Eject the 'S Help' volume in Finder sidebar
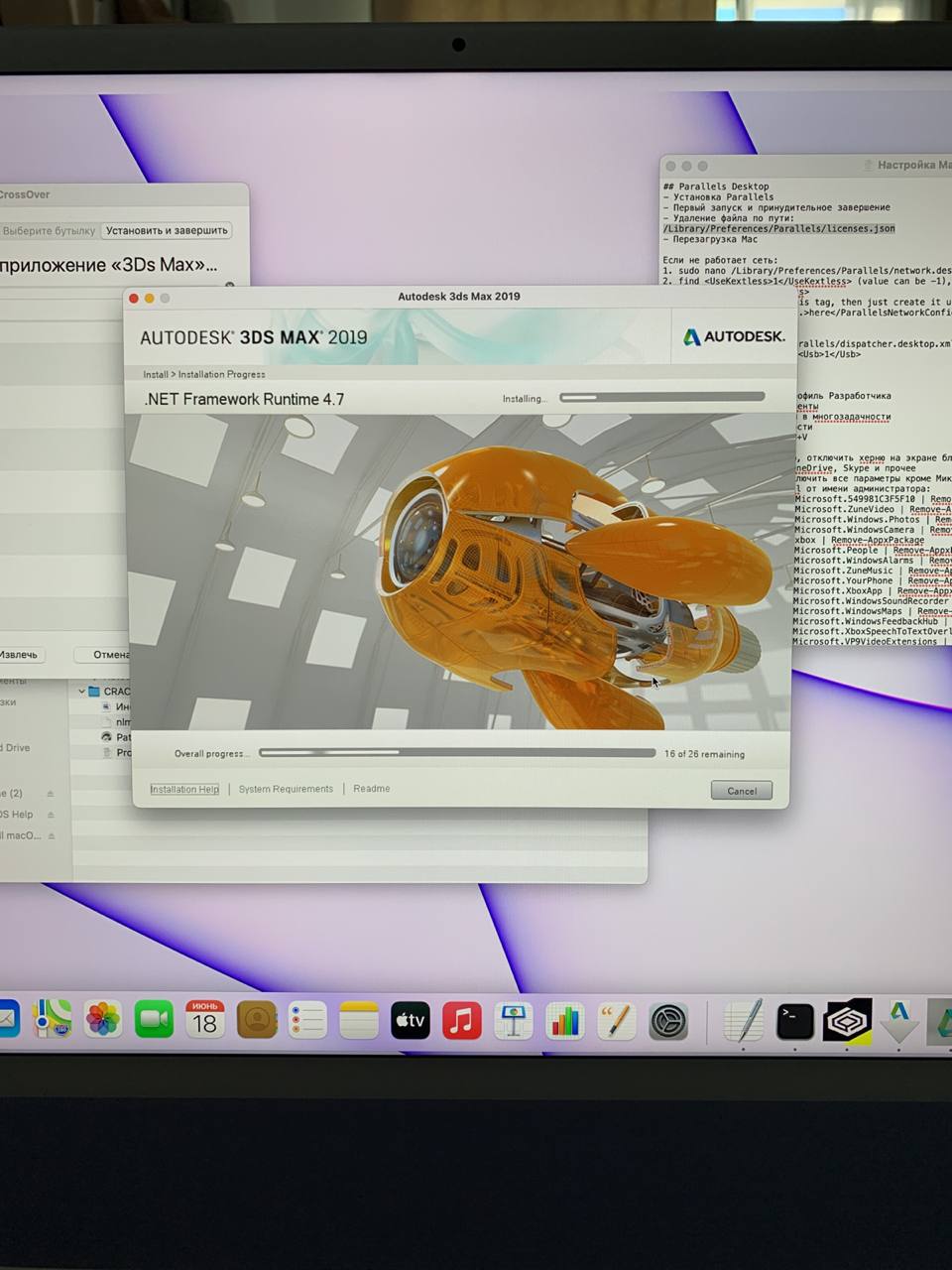The height and width of the screenshot is (1270, 952). 51,815
